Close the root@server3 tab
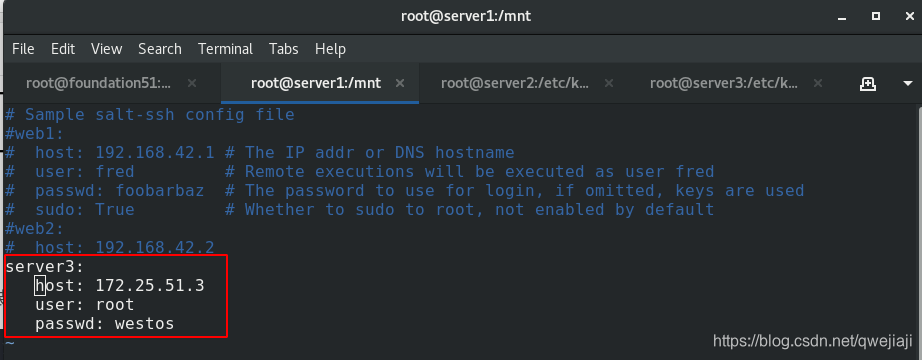This screenshot has height=360, width=922. point(817,84)
